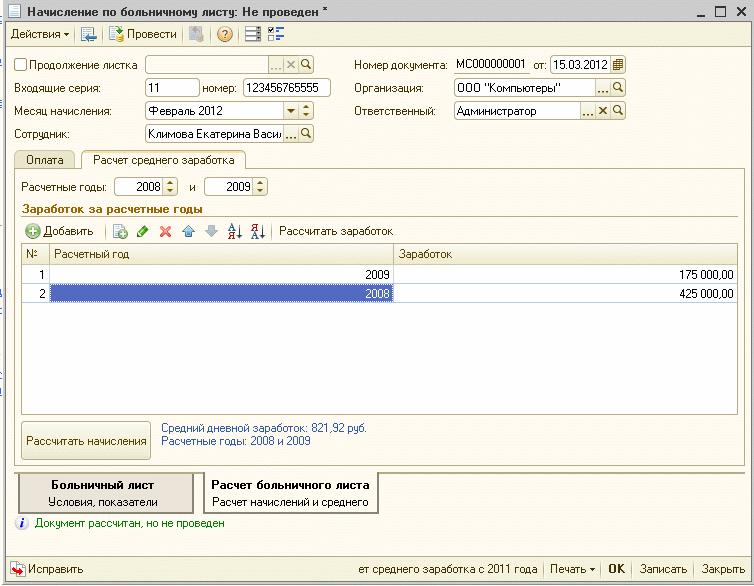This screenshot has width=754, height=586.
Task: Click the Месяц начисления spinner arrows
Action: [x=306, y=111]
